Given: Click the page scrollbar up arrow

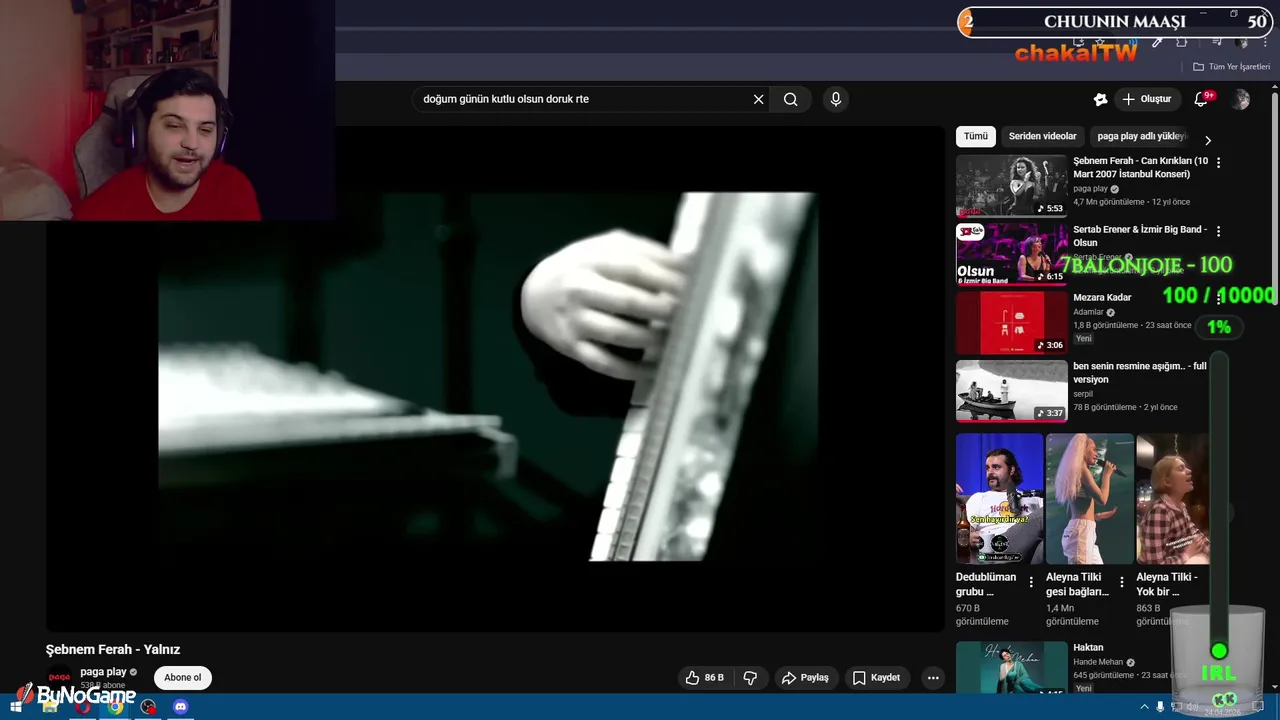Looking at the screenshot, I should 1275,87.
